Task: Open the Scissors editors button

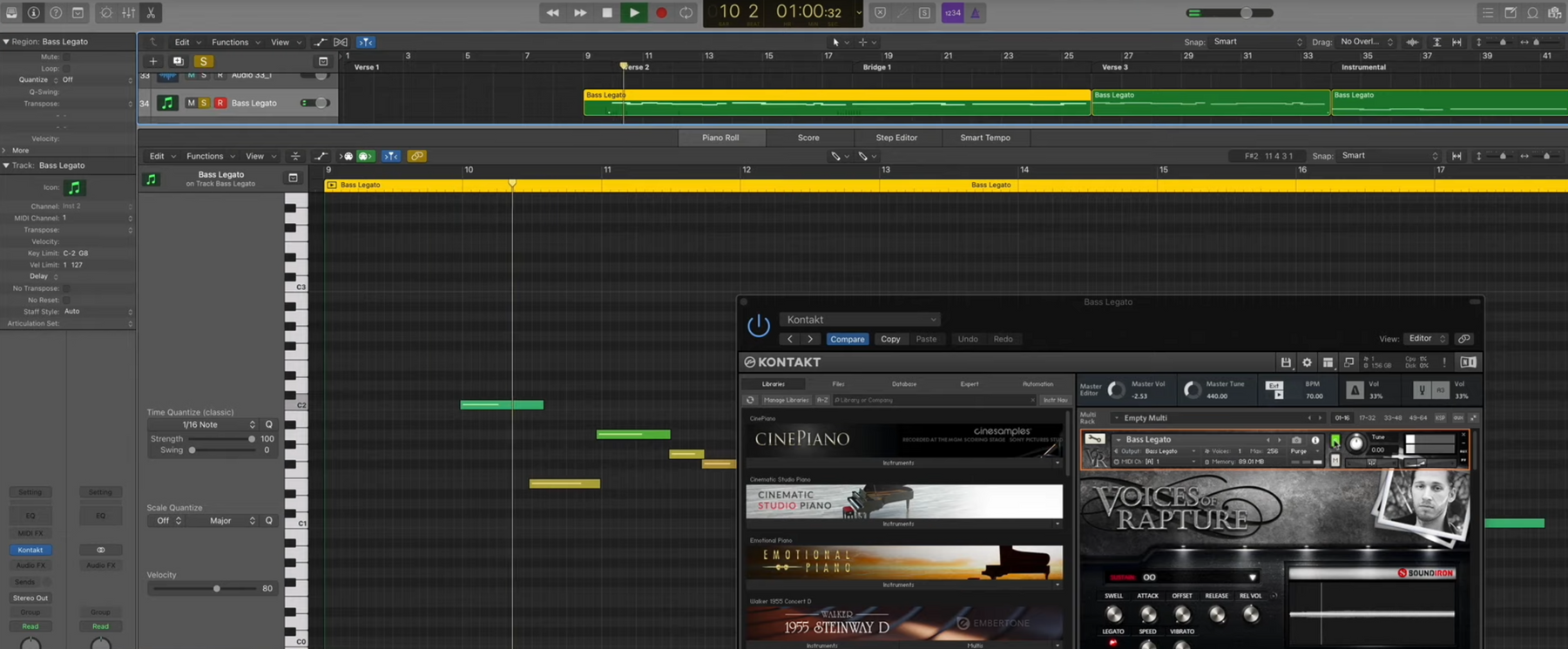Action: (151, 13)
